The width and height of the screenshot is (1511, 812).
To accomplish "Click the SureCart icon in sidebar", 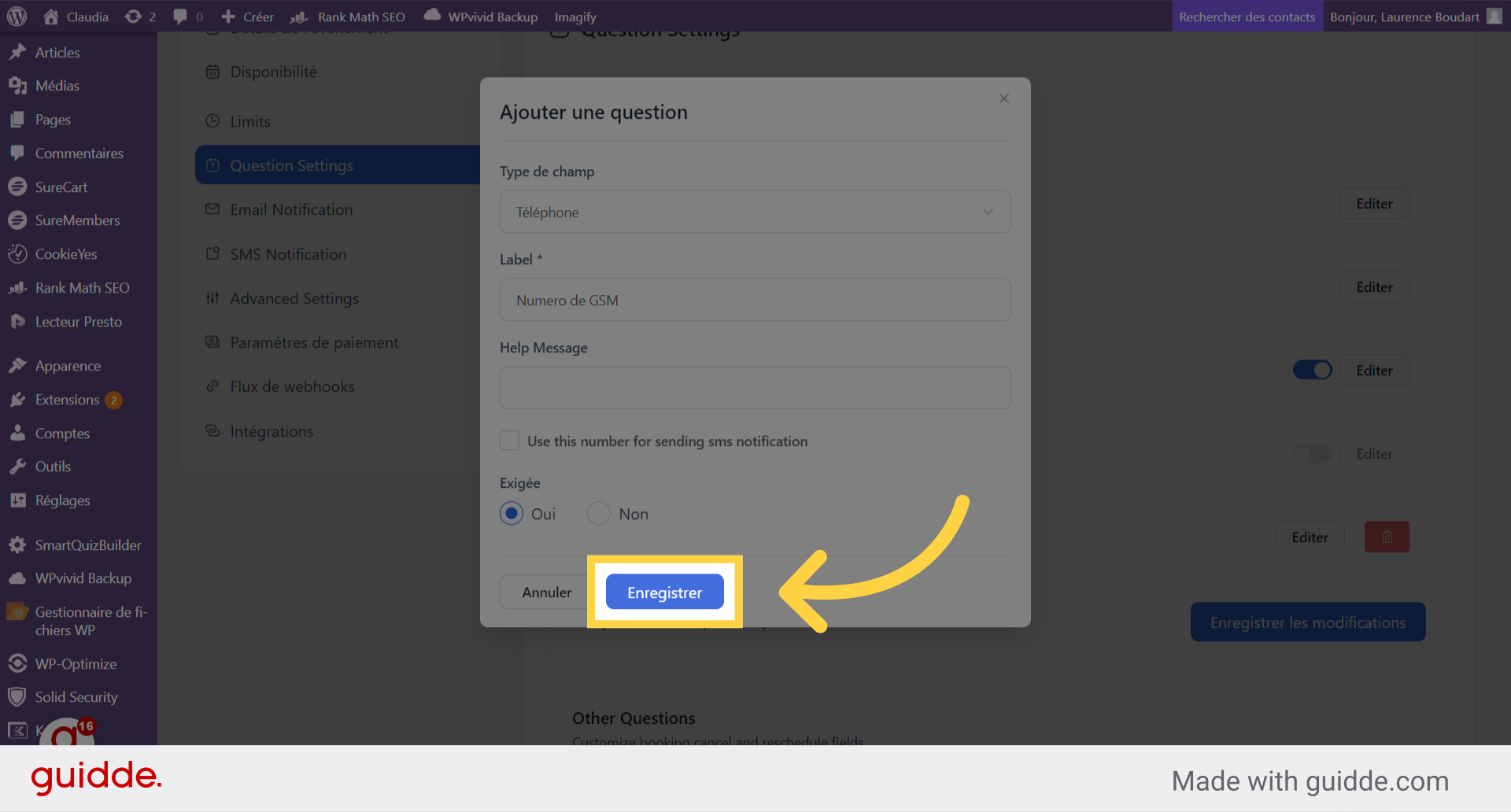I will tap(17, 186).
